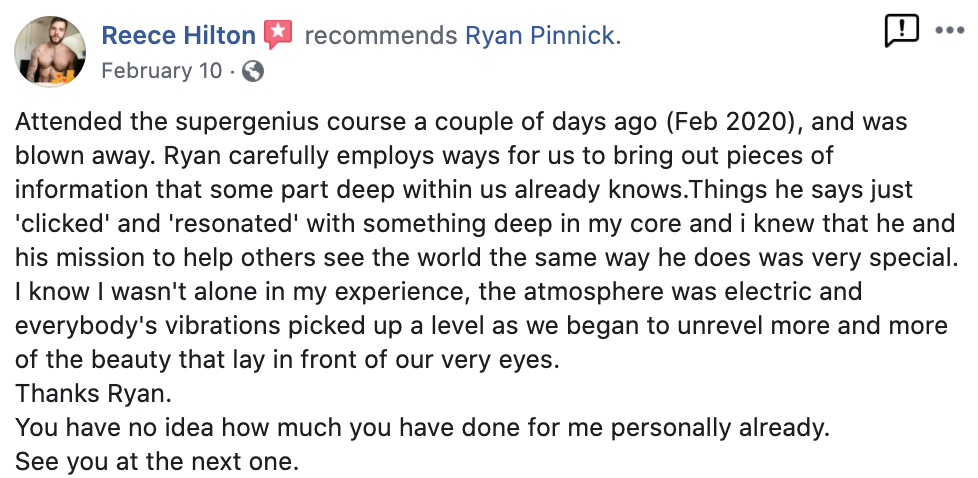Click Reece Hilton's profile picture
Viewport: 978px width, 478px height.
(x=49, y=51)
